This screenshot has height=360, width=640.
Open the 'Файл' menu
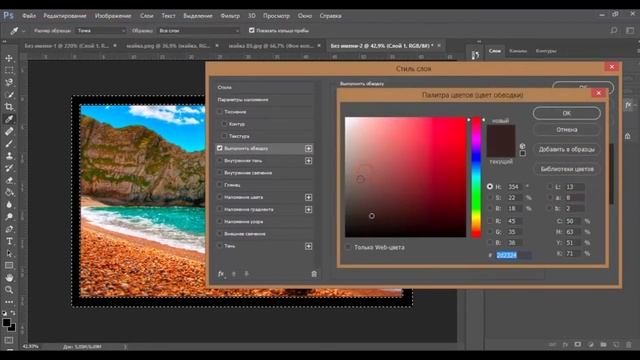29,16
